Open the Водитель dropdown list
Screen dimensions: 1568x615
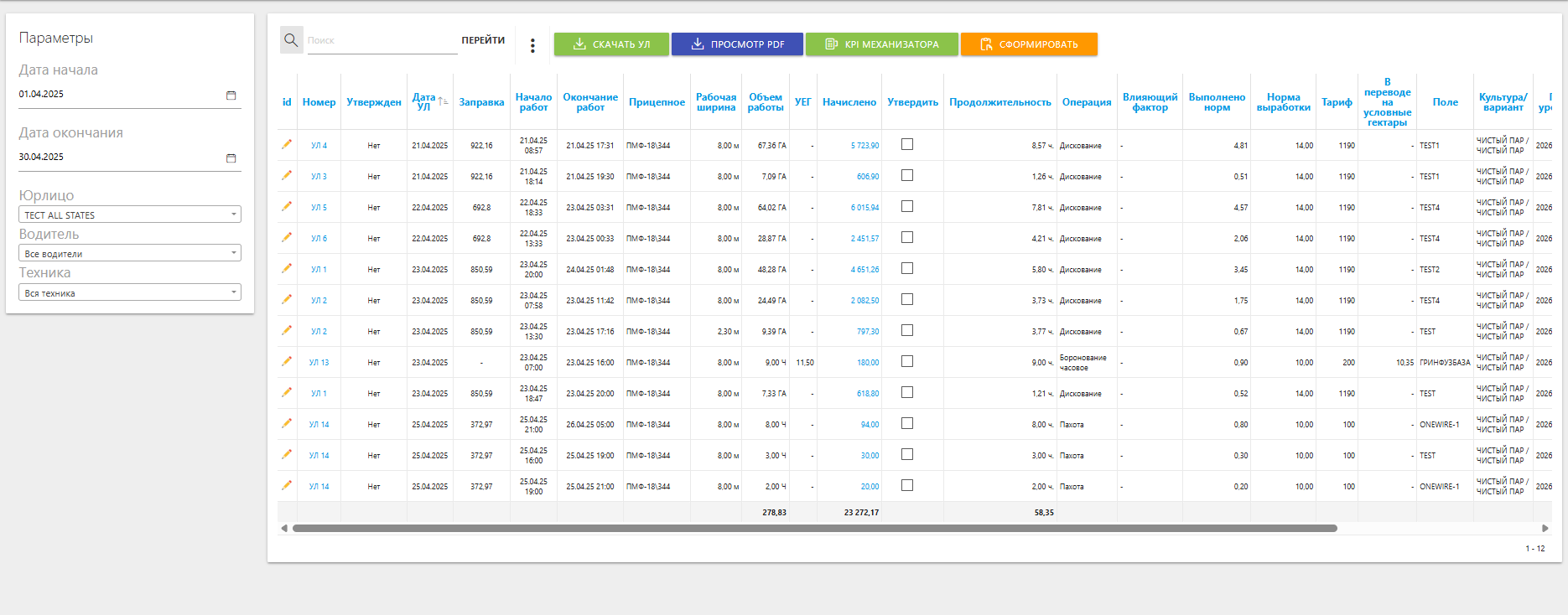tap(130, 253)
